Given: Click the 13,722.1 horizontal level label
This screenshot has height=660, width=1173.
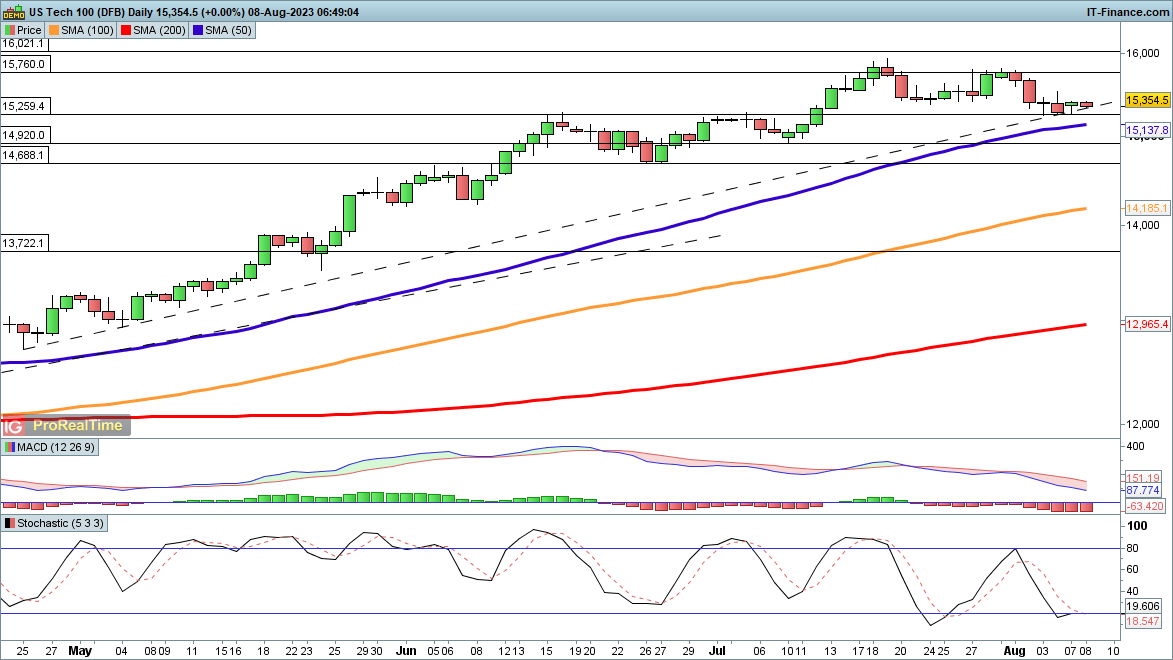Looking at the screenshot, I should pos(25,243).
